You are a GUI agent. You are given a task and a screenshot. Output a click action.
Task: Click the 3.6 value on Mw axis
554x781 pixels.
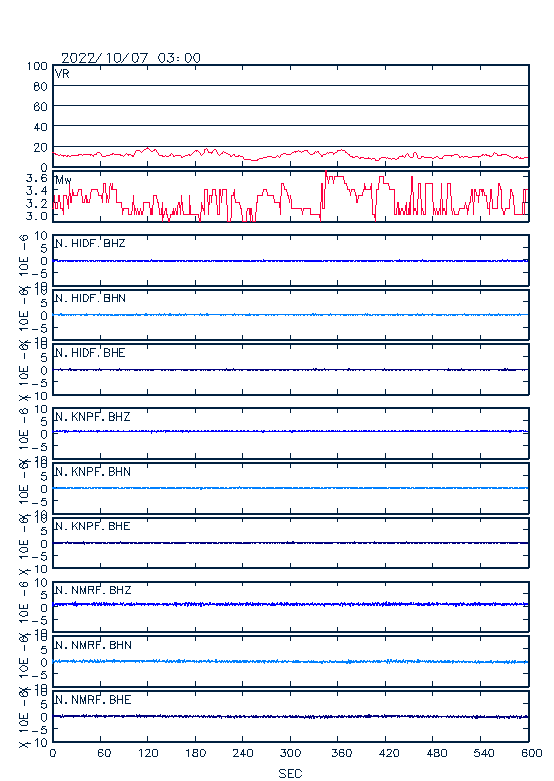[x=37, y=178]
